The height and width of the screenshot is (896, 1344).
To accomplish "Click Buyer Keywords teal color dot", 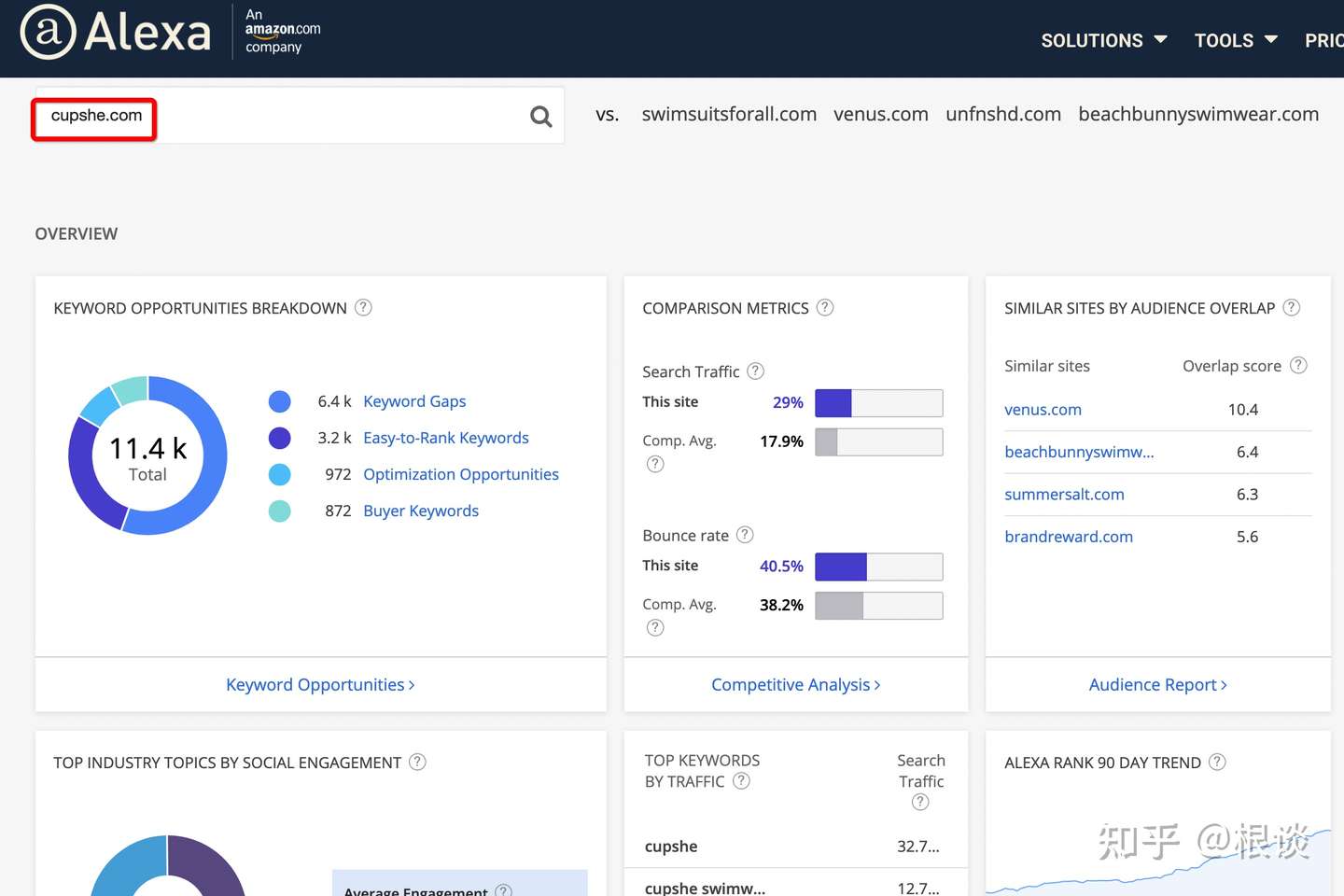I will 280,511.
